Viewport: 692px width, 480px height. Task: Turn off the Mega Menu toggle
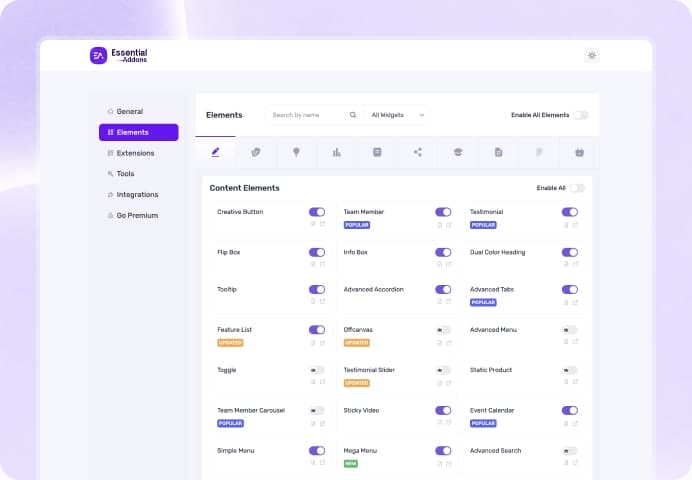(443, 451)
